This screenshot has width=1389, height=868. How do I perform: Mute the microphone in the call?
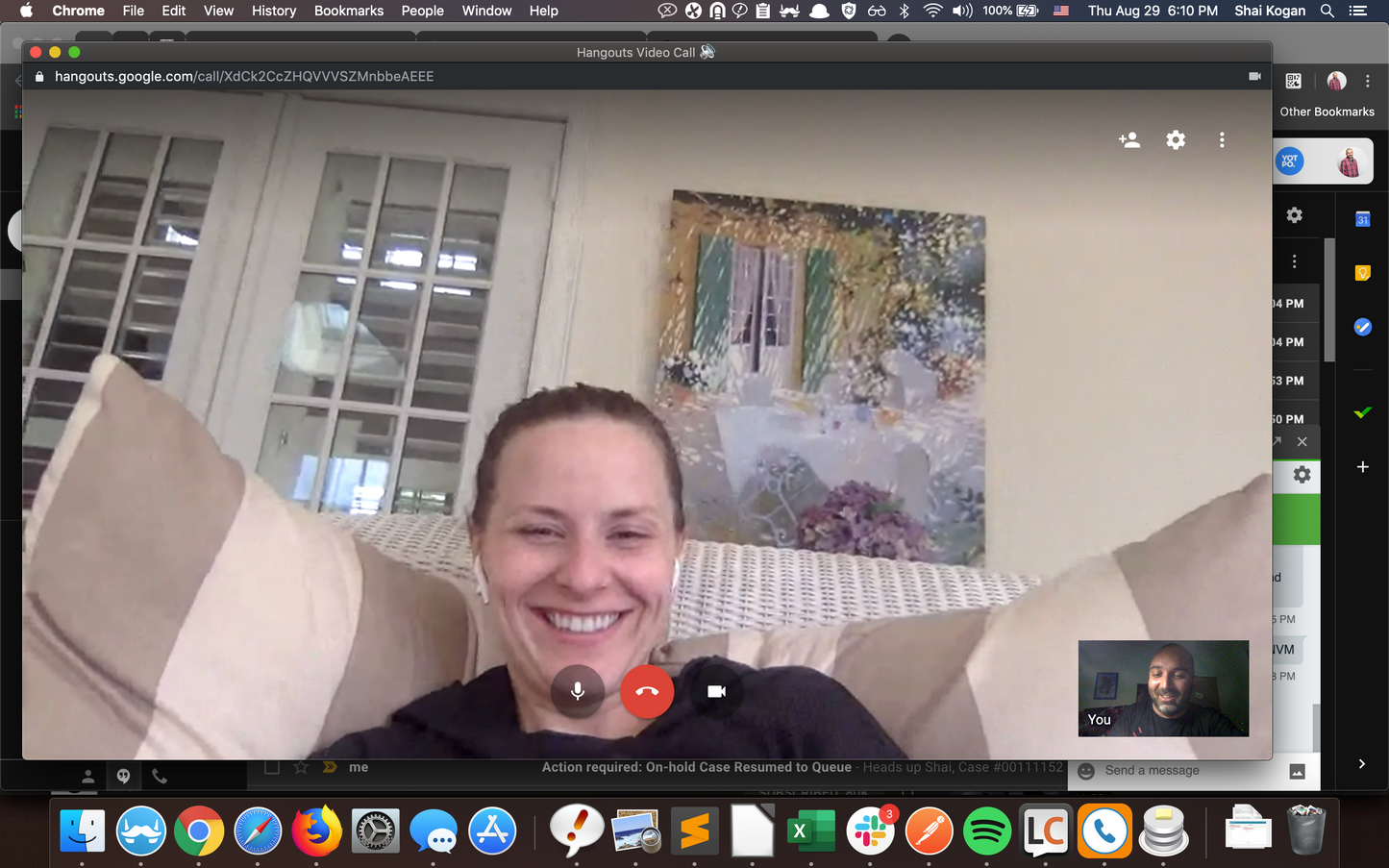coord(577,691)
